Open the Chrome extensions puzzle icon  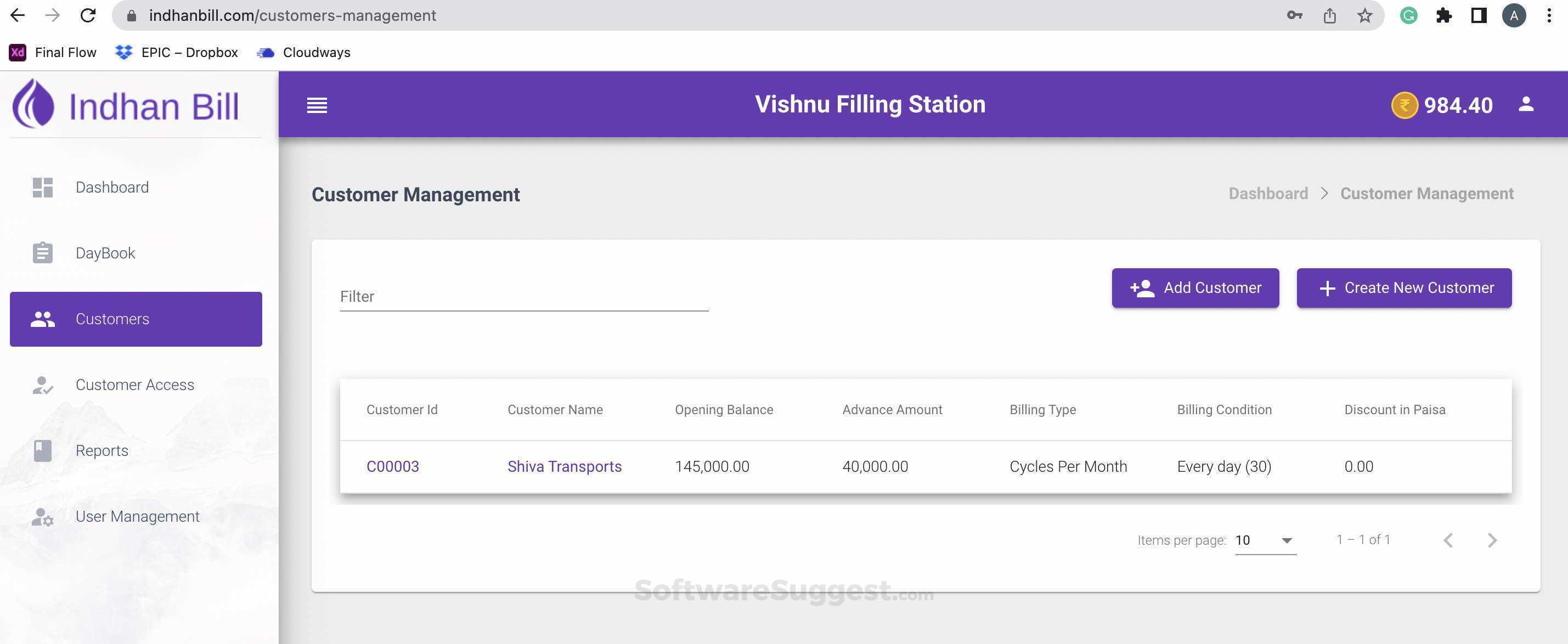point(1443,16)
